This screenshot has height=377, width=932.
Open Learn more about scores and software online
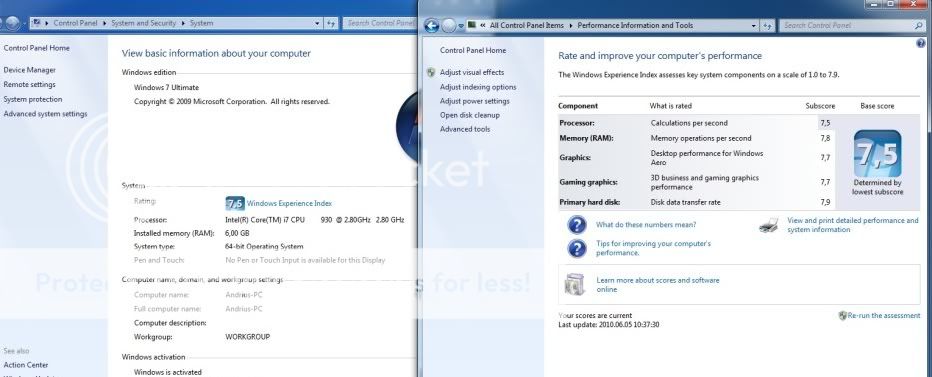pyautogui.click(x=658, y=284)
